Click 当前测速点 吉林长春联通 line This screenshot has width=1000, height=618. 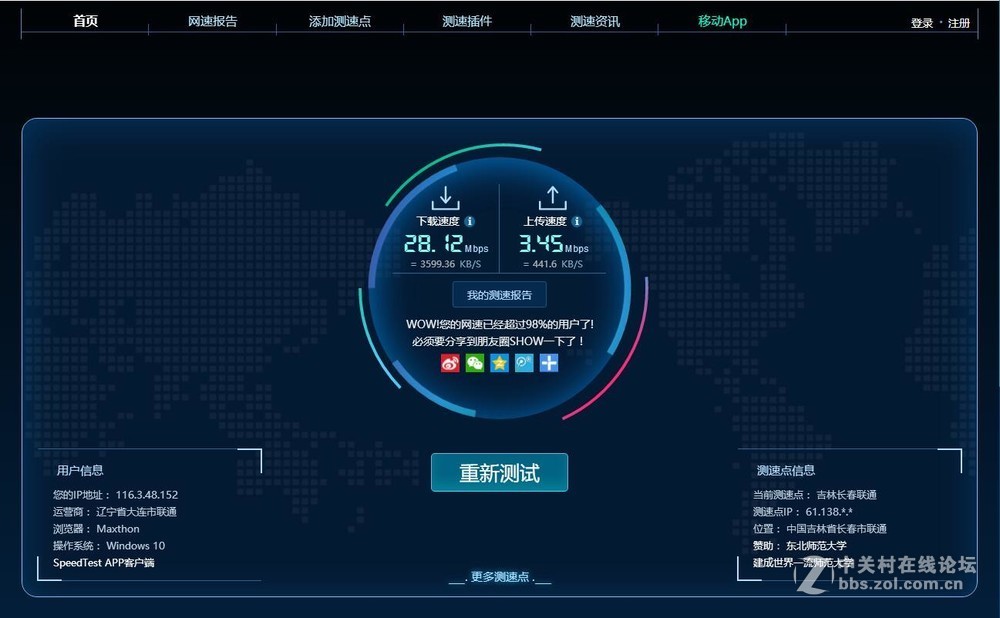(814, 495)
